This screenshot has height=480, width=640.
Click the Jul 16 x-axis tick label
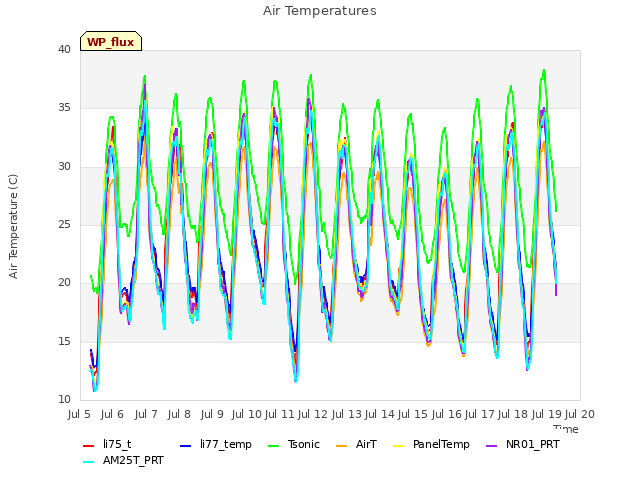coord(447,414)
